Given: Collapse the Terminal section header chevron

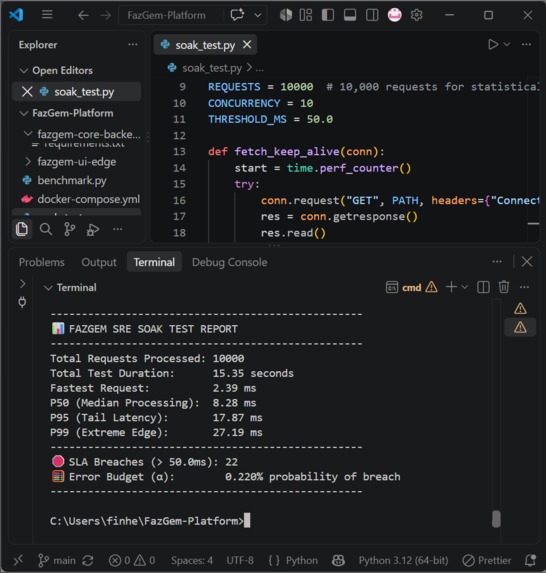Looking at the screenshot, I should click(x=48, y=288).
